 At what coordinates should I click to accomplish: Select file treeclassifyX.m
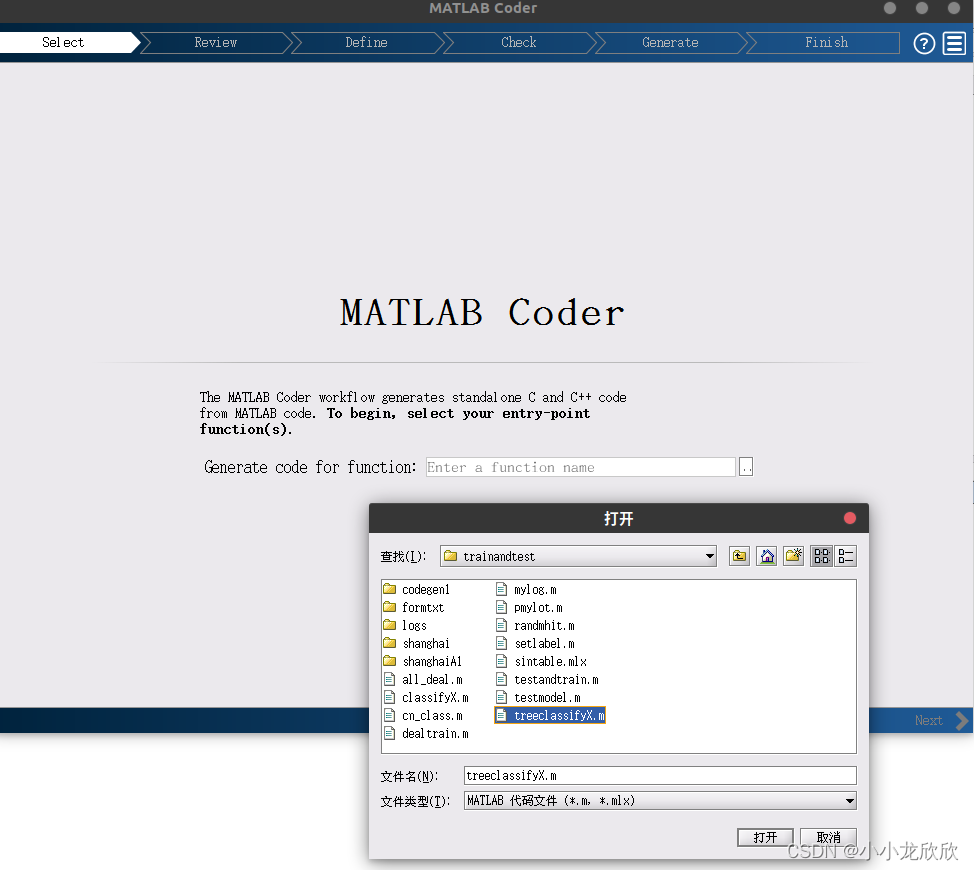(550, 715)
